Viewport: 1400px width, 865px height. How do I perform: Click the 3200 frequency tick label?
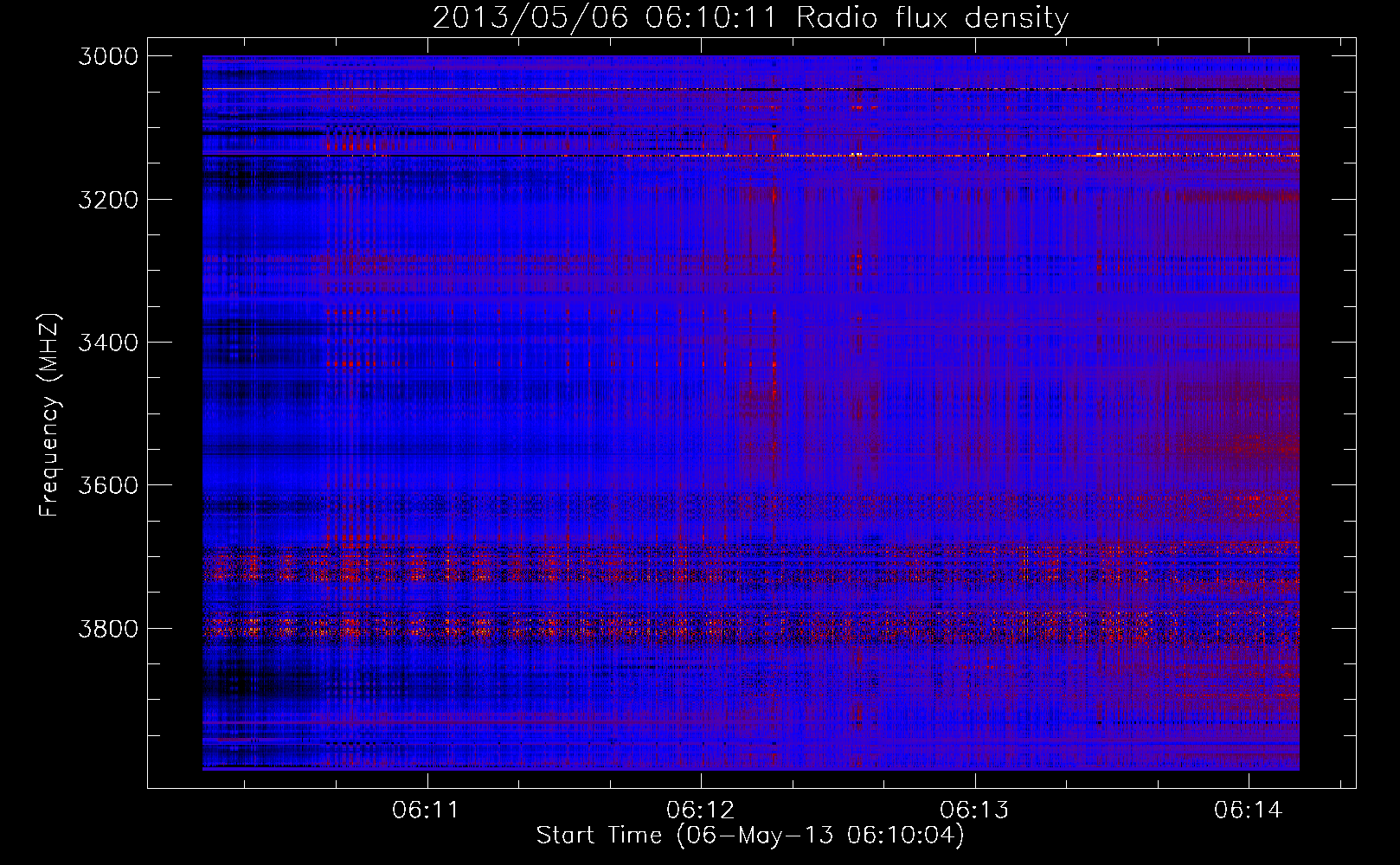click(108, 200)
